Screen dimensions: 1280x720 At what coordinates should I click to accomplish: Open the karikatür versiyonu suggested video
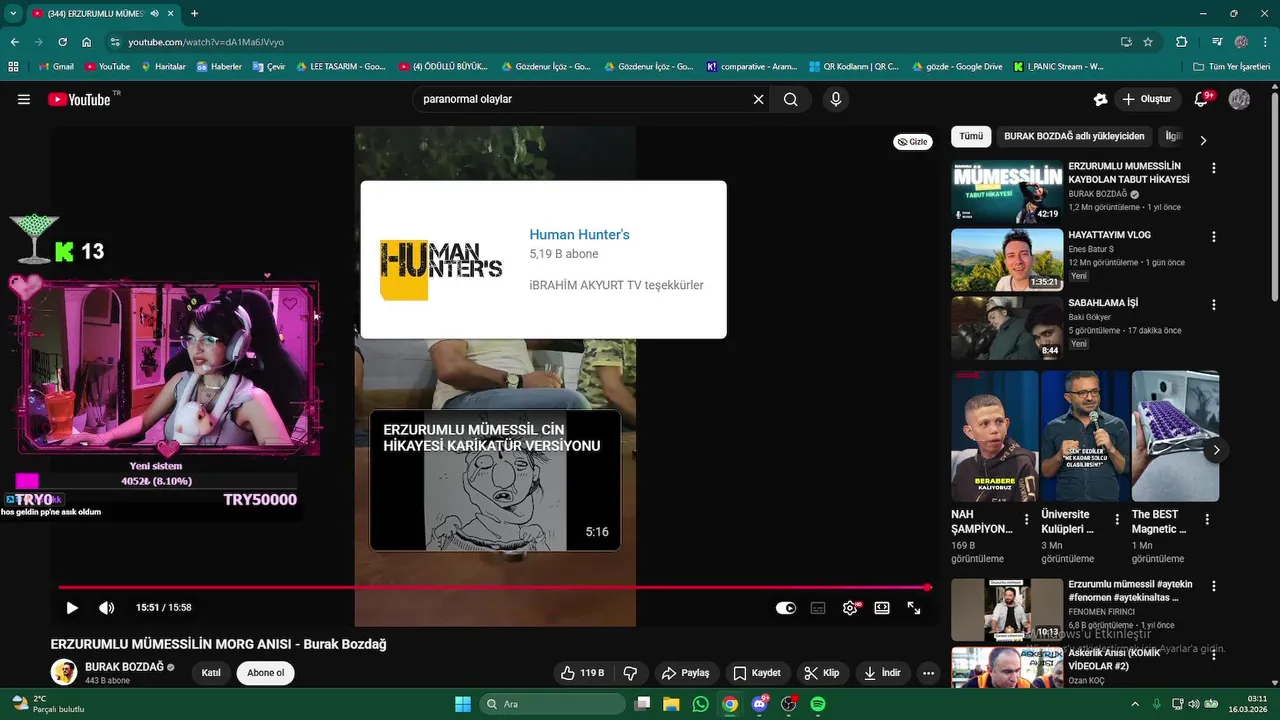(495, 480)
